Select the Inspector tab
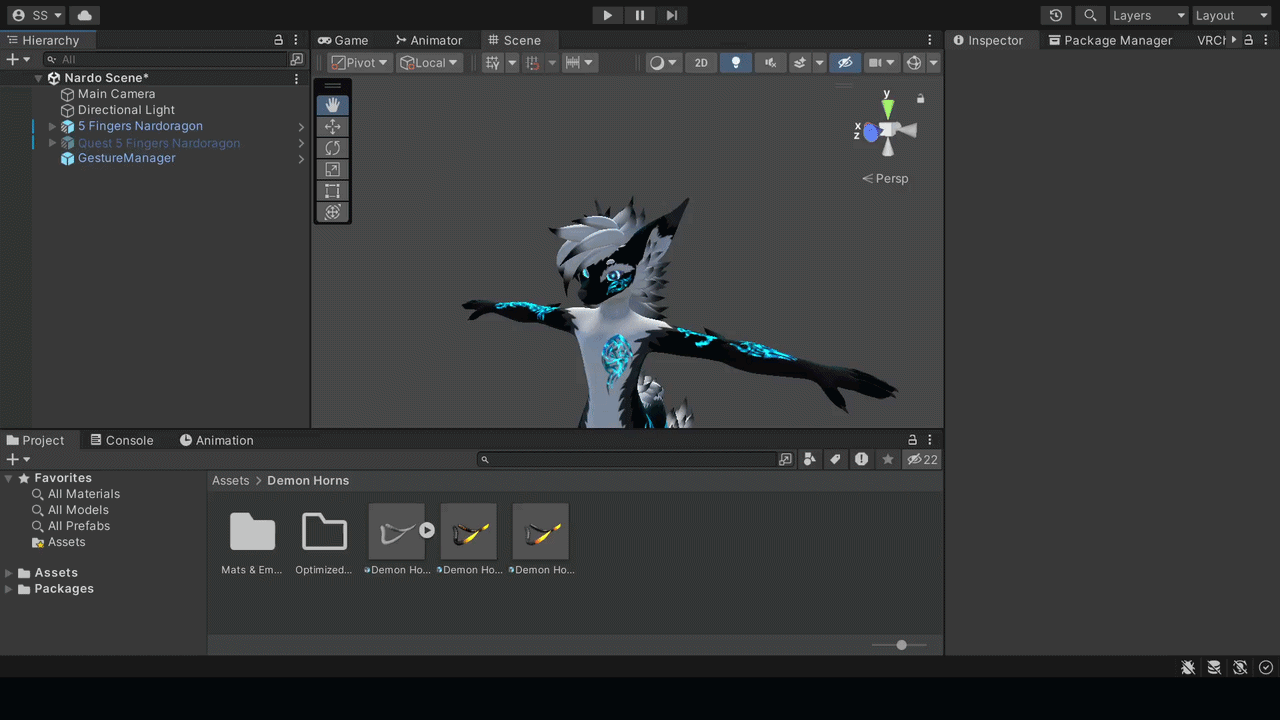This screenshot has width=1280, height=720. tap(988, 40)
